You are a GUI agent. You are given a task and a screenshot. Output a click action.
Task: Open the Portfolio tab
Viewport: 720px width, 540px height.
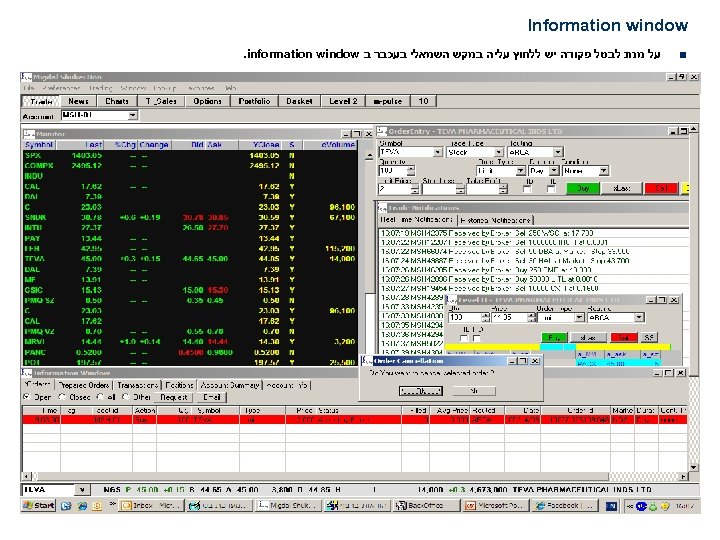pos(254,101)
